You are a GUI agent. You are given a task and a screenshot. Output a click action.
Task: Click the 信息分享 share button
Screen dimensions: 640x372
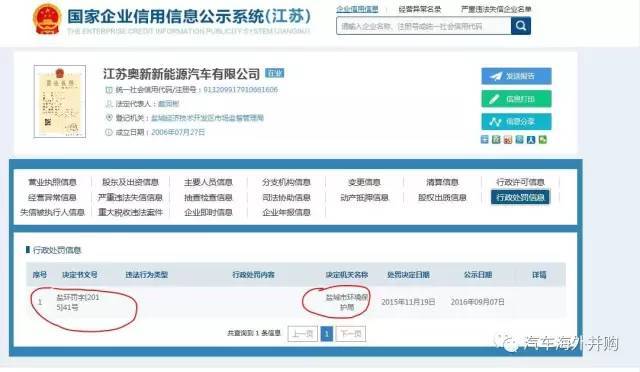(516, 122)
